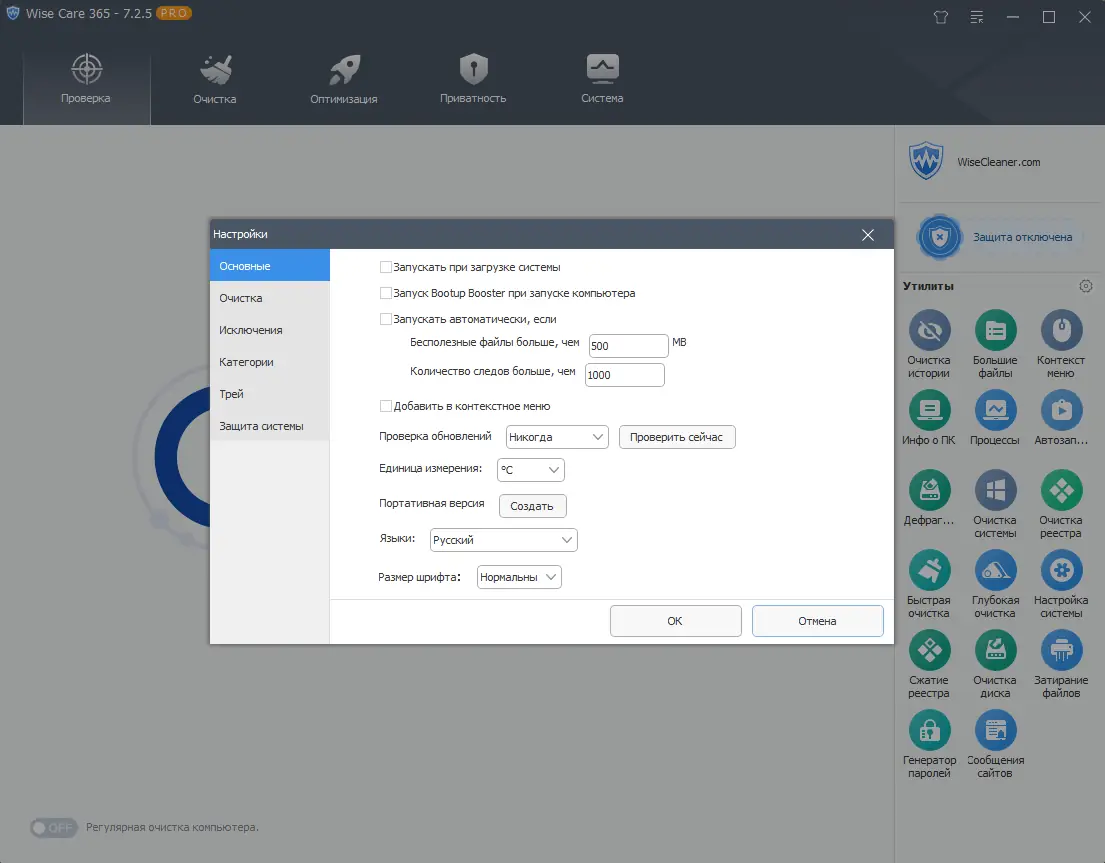1105x863 pixels.
Task: Click the Wise Care 365 app logo
Action: click(x=13, y=13)
